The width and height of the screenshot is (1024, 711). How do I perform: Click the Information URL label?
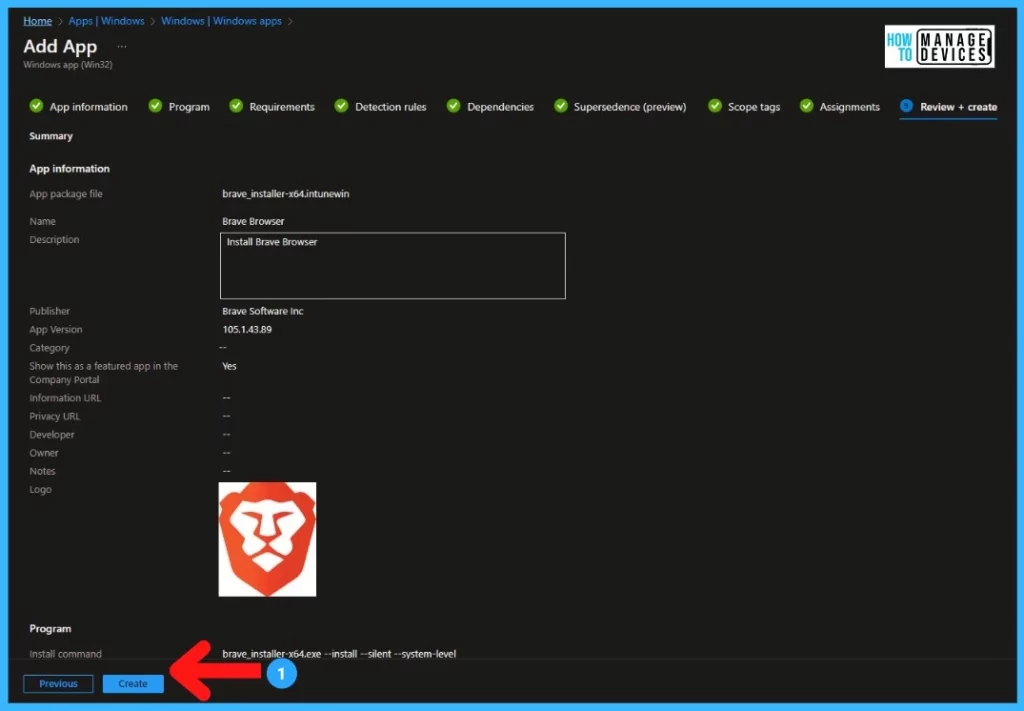pos(65,398)
